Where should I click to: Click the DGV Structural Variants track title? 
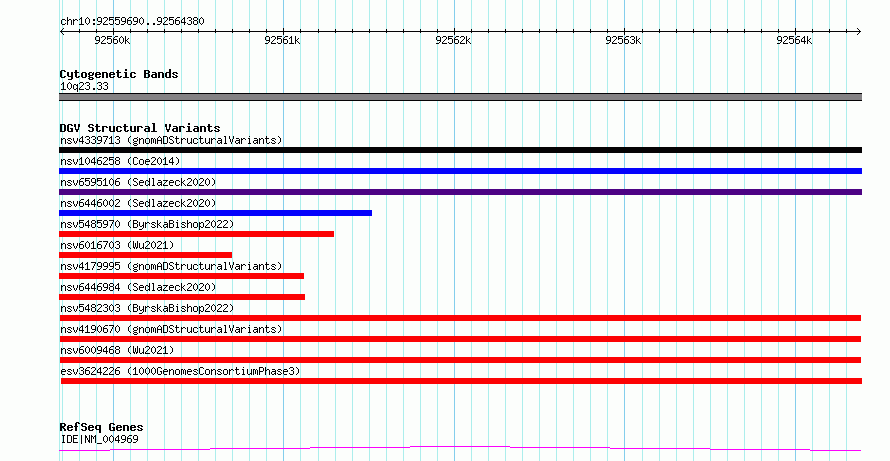[140, 128]
